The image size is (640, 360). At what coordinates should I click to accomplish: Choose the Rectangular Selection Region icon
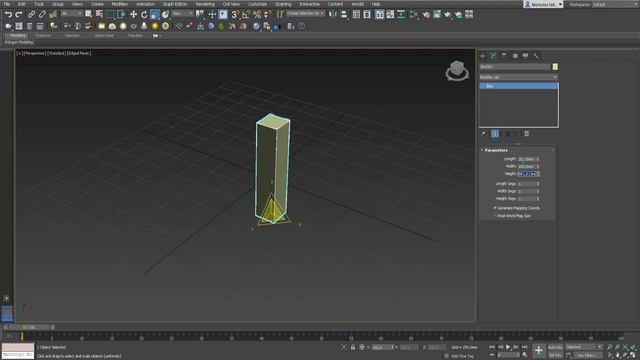[x=110, y=14]
